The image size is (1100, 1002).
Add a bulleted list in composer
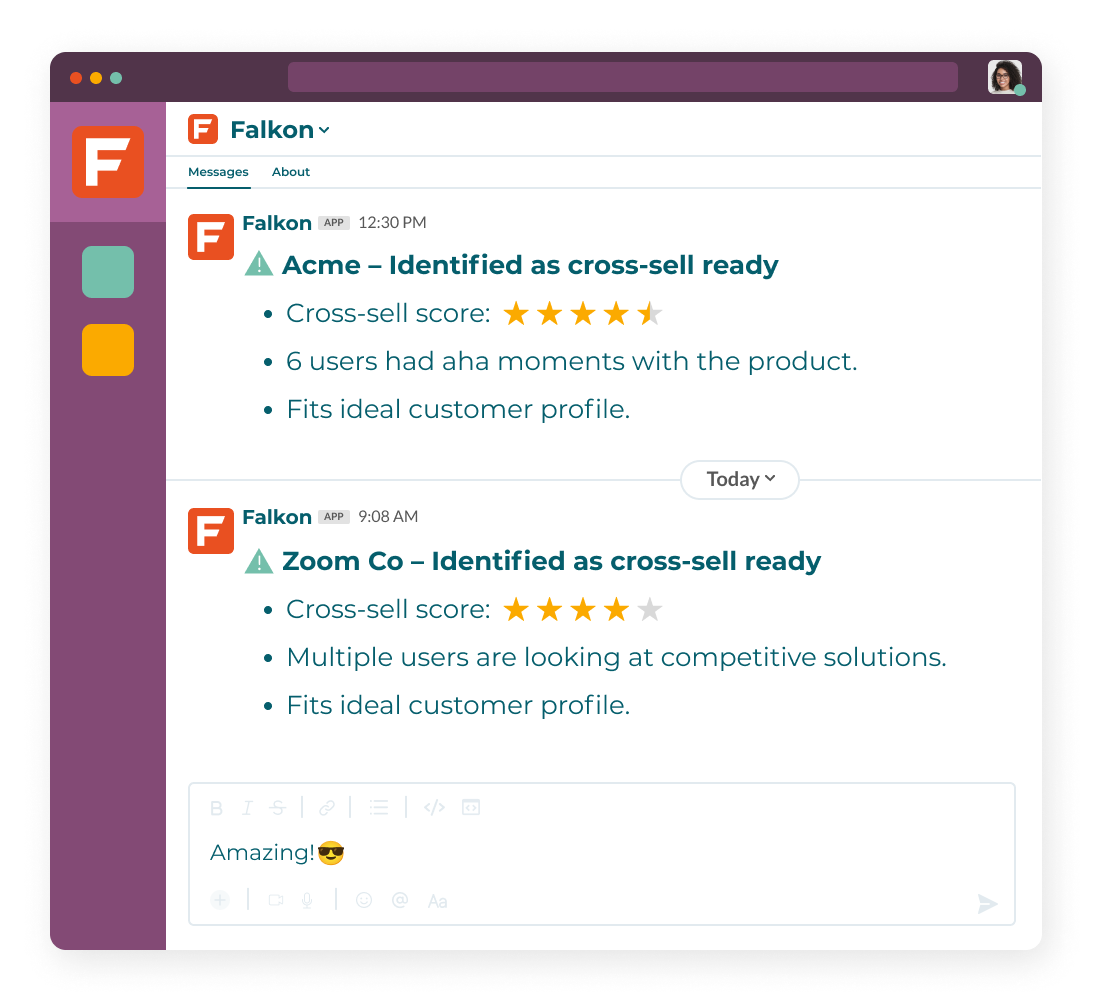(379, 808)
